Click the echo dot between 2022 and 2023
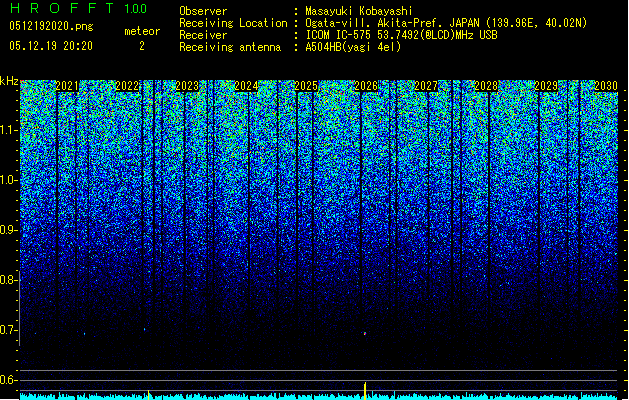 [x=144, y=329]
